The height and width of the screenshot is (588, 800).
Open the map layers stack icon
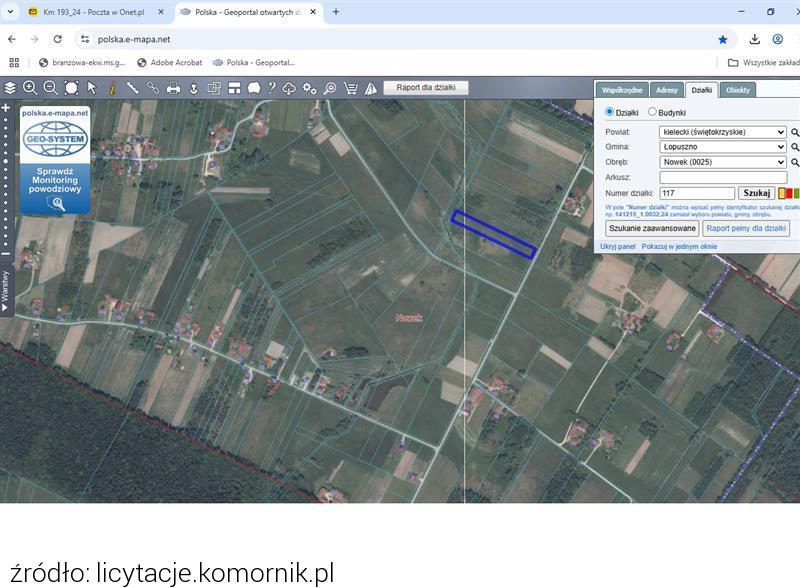(10, 88)
